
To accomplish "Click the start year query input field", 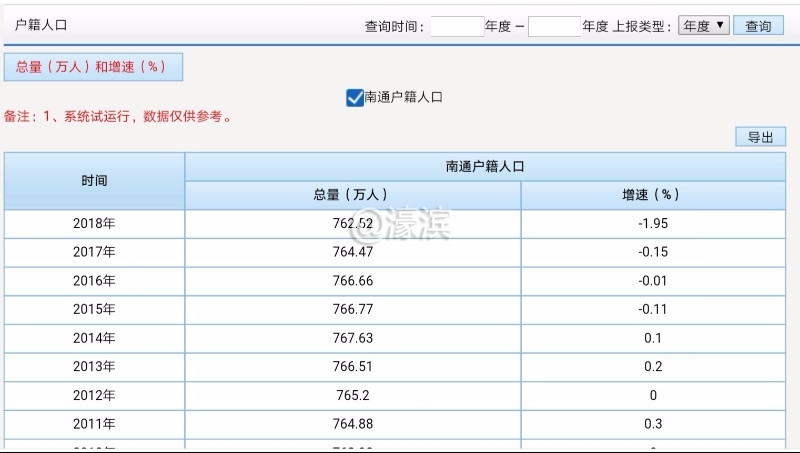I will [457, 27].
